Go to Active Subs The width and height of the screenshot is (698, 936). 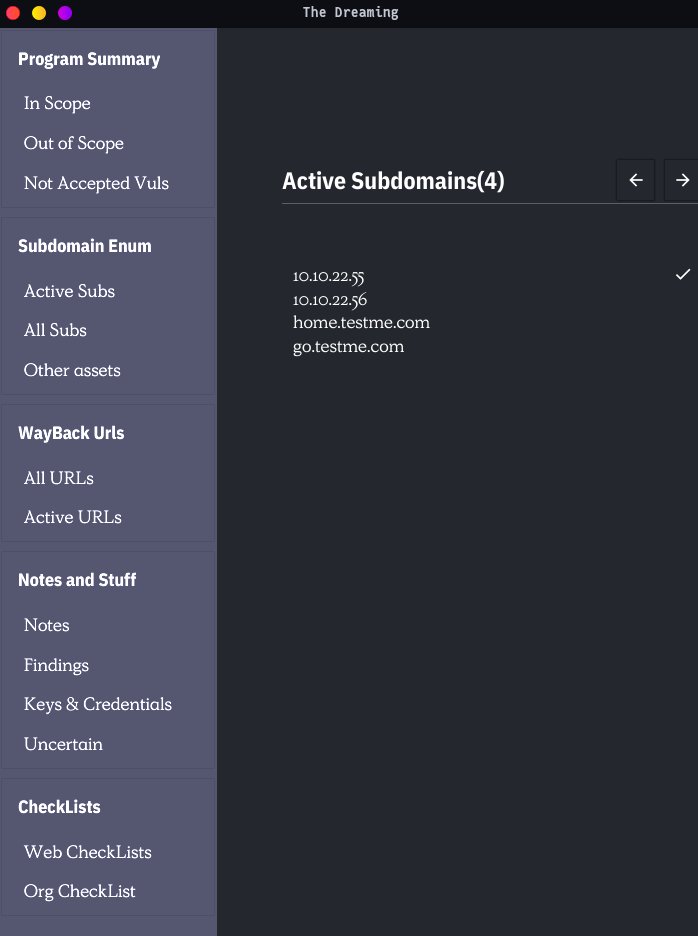click(x=69, y=291)
